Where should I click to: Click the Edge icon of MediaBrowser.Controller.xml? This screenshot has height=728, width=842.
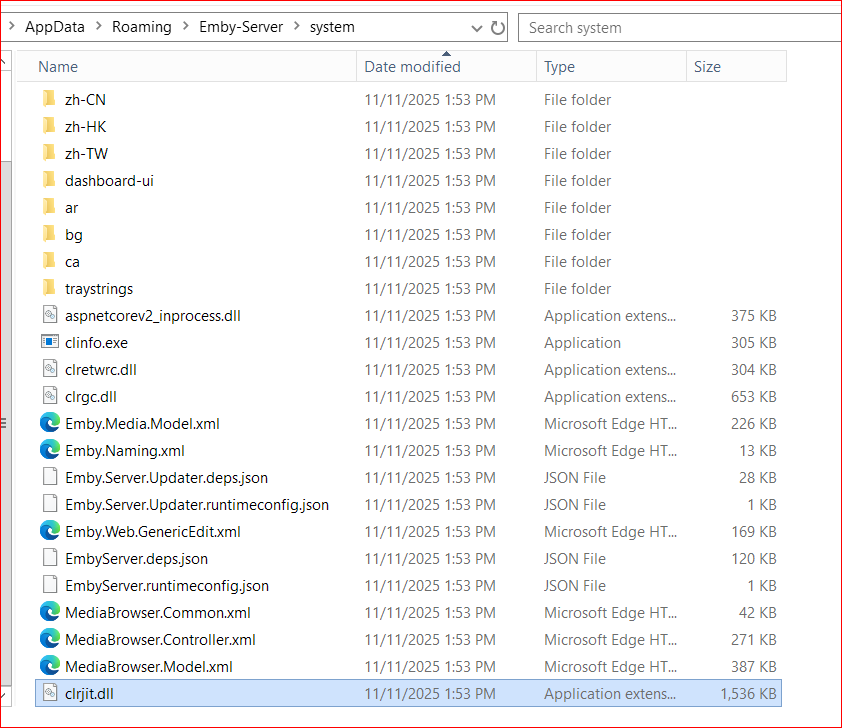pyautogui.click(x=50, y=639)
